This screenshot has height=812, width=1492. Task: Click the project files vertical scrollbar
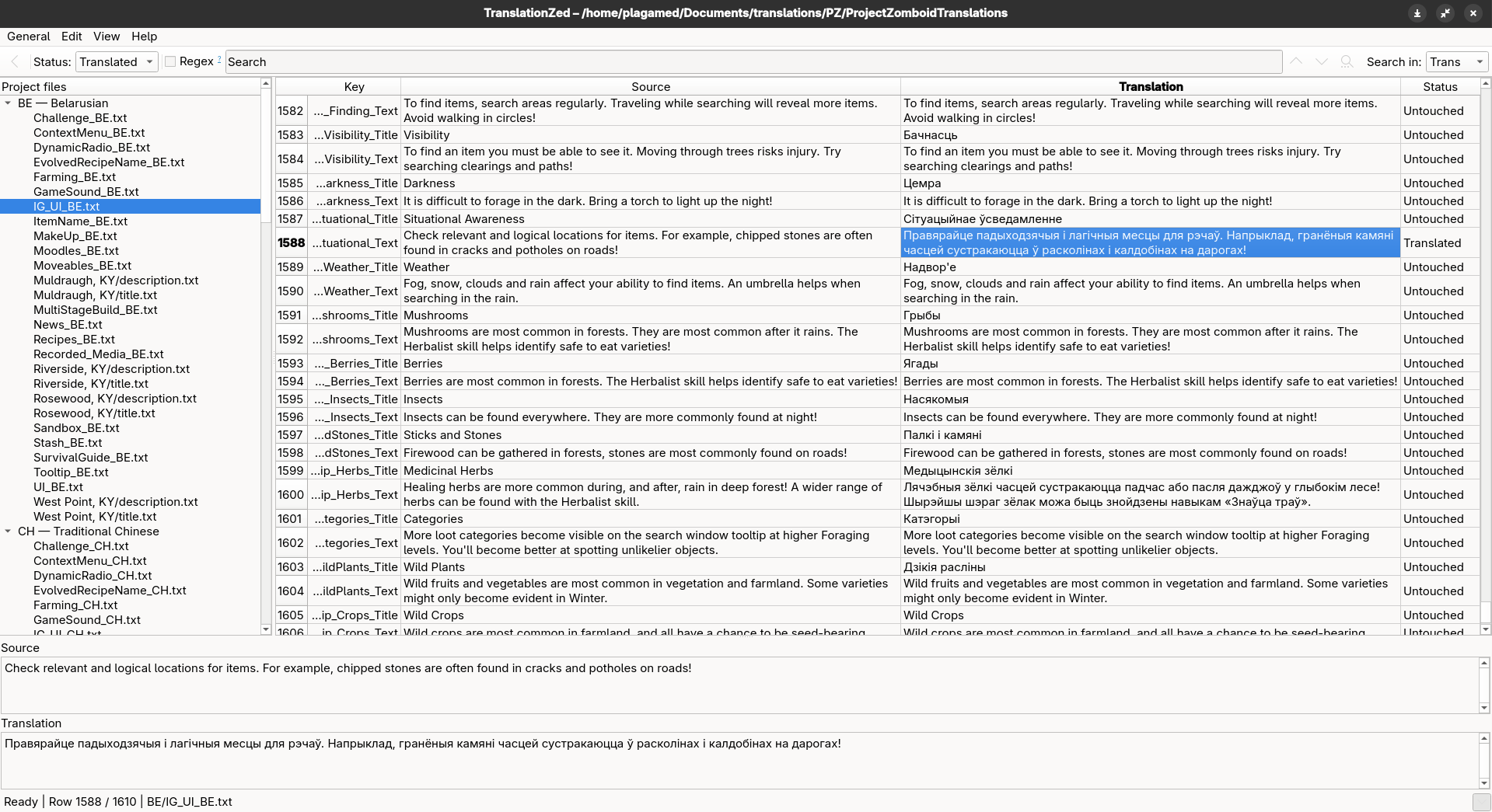click(x=266, y=357)
